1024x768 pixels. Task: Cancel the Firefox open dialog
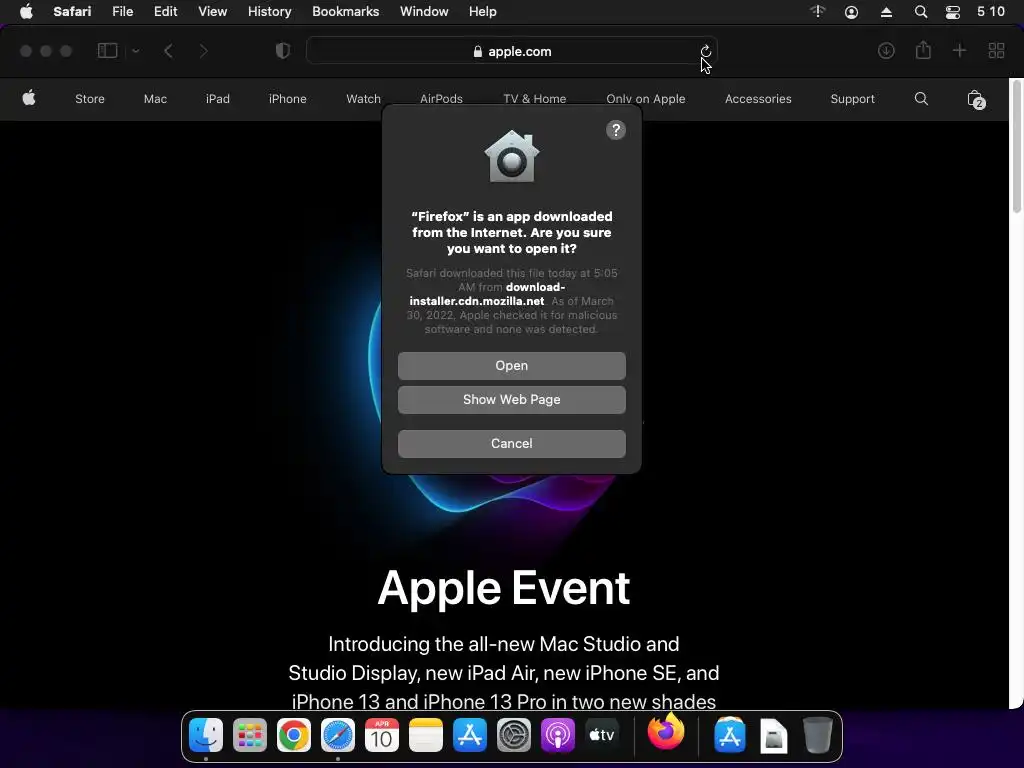click(511, 443)
